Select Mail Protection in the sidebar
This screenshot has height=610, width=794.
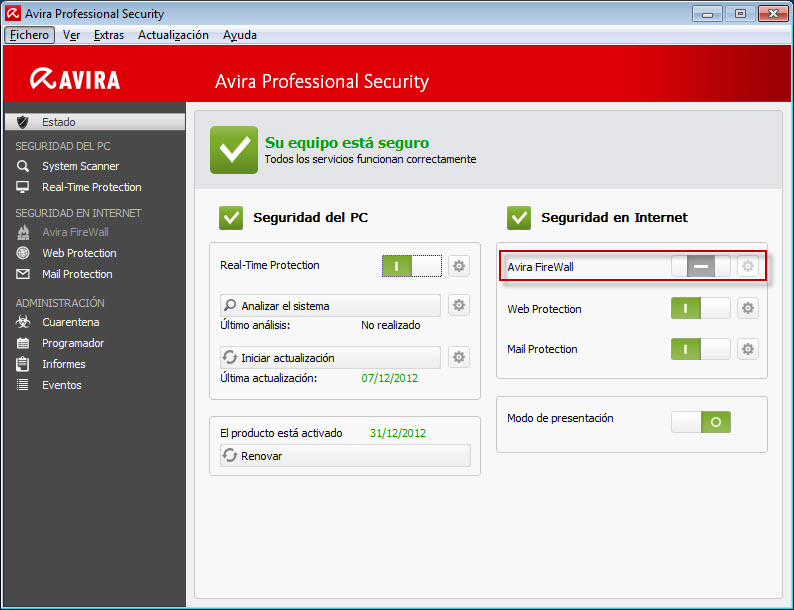point(77,274)
